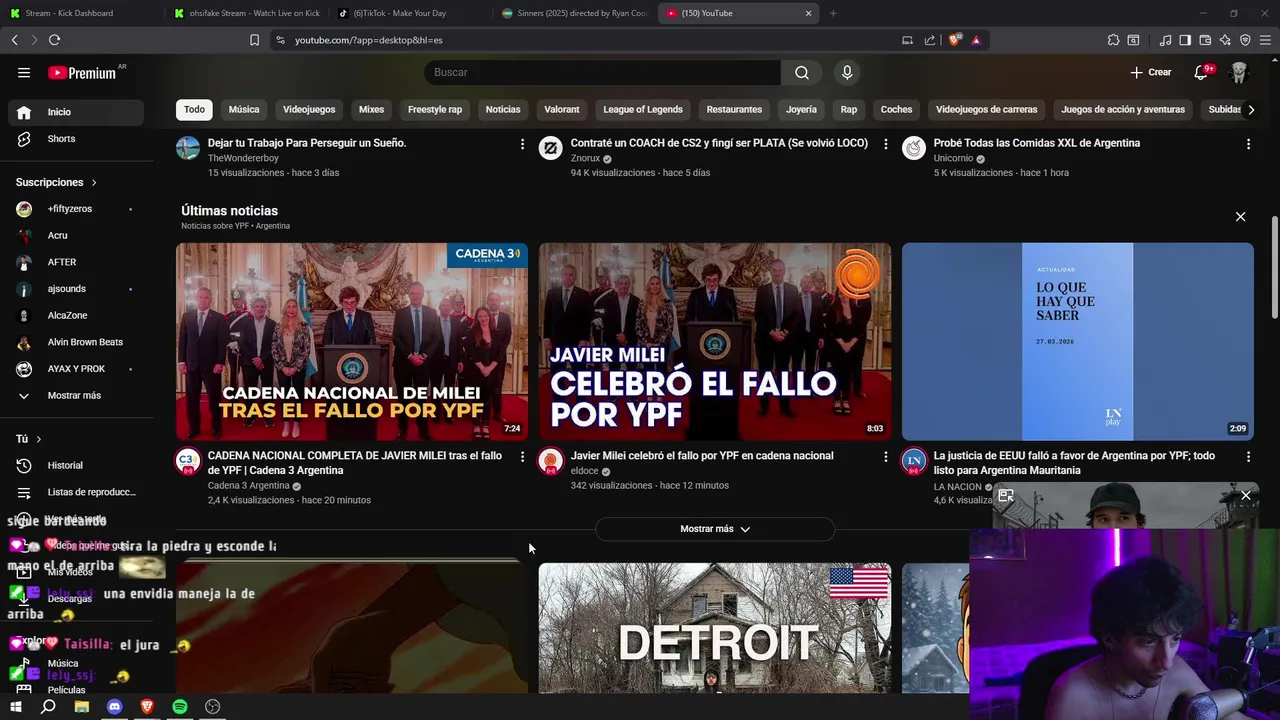The image size is (1280, 720).
Task: Expand the Suscripciones section chevron
Action: tap(94, 182)
